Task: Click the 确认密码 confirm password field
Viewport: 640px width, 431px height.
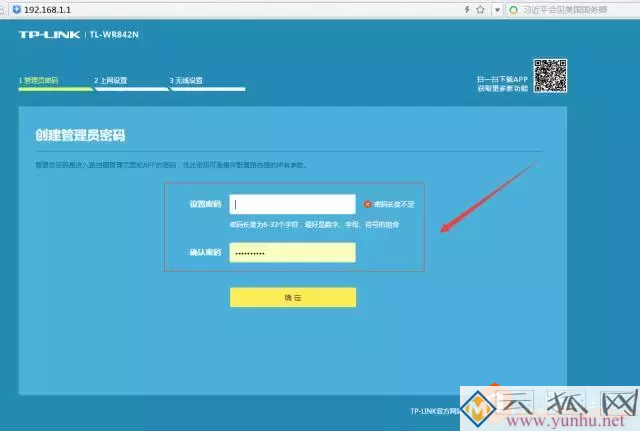Action: [292, 253]
